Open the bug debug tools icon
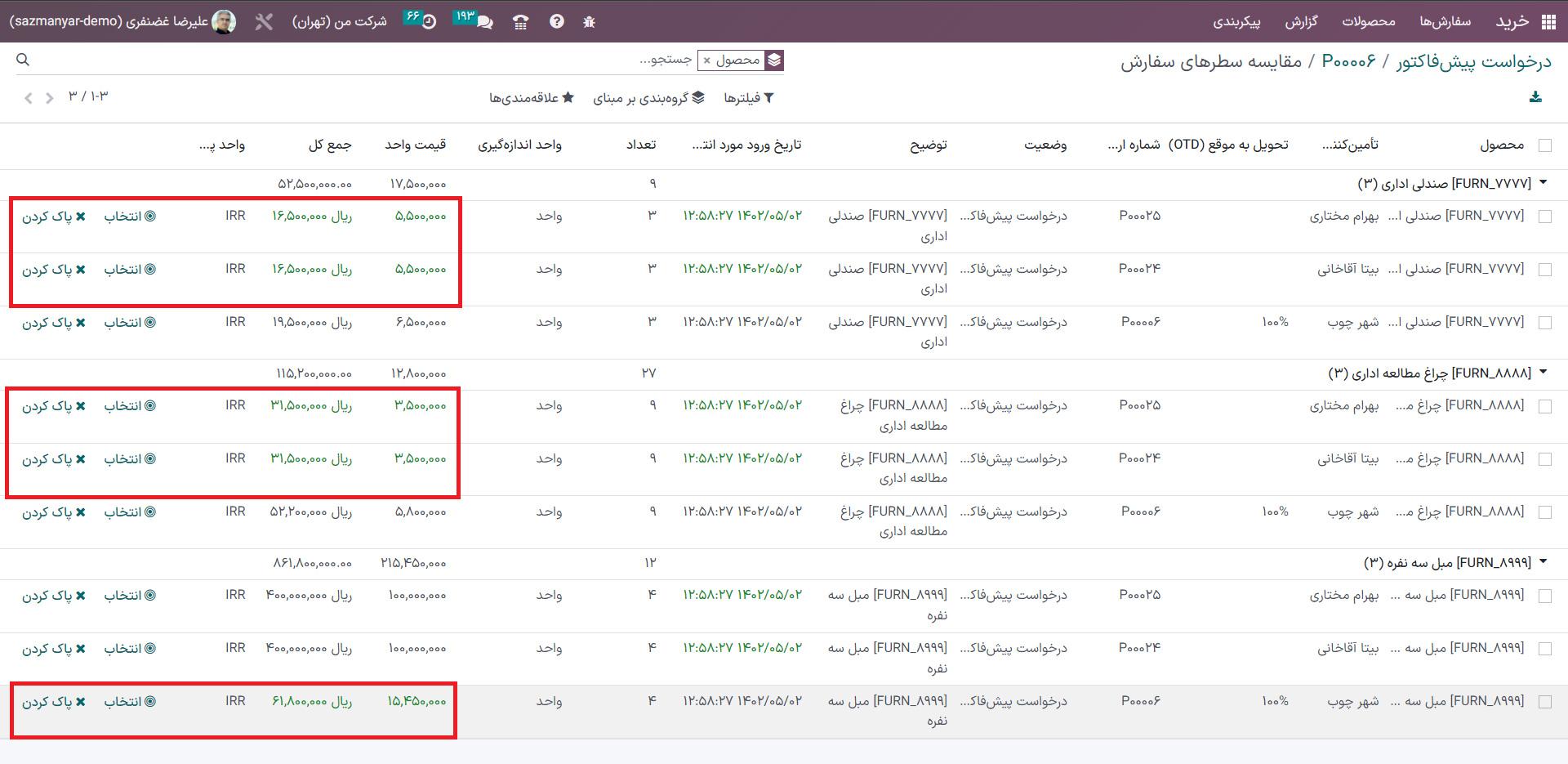 tap(589, 22)
